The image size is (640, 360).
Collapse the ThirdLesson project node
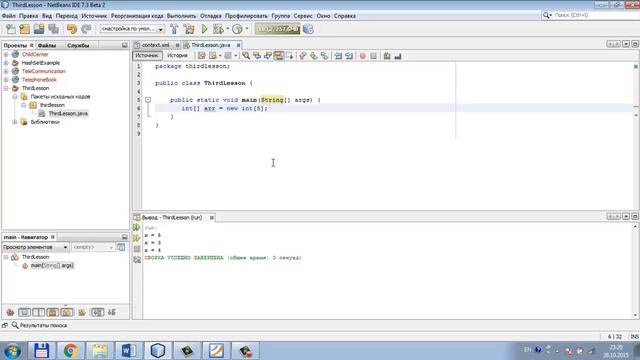coord(6,88)
